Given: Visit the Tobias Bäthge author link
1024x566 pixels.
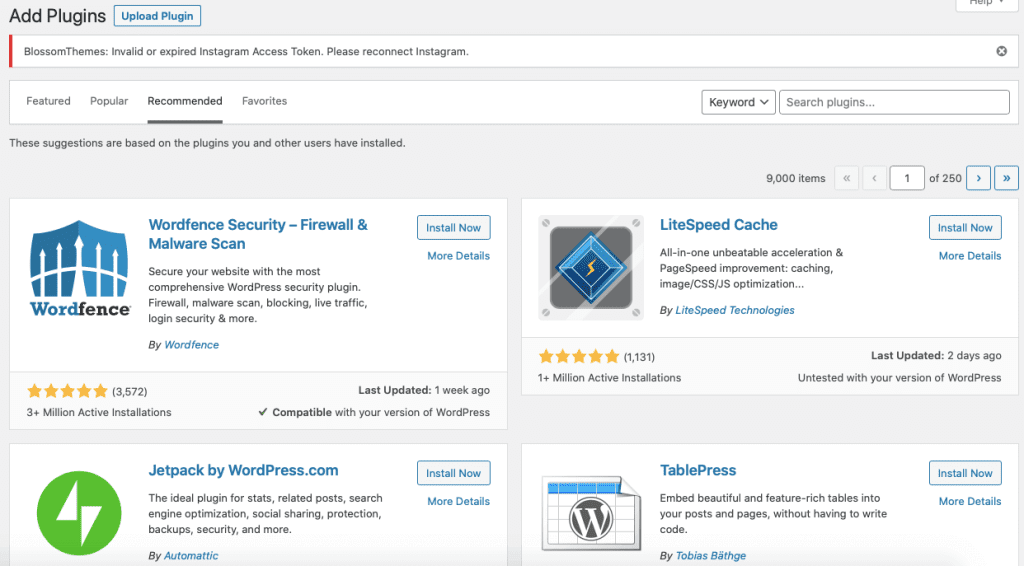Looking at the screenshot, I should click(x=711, y=556).
